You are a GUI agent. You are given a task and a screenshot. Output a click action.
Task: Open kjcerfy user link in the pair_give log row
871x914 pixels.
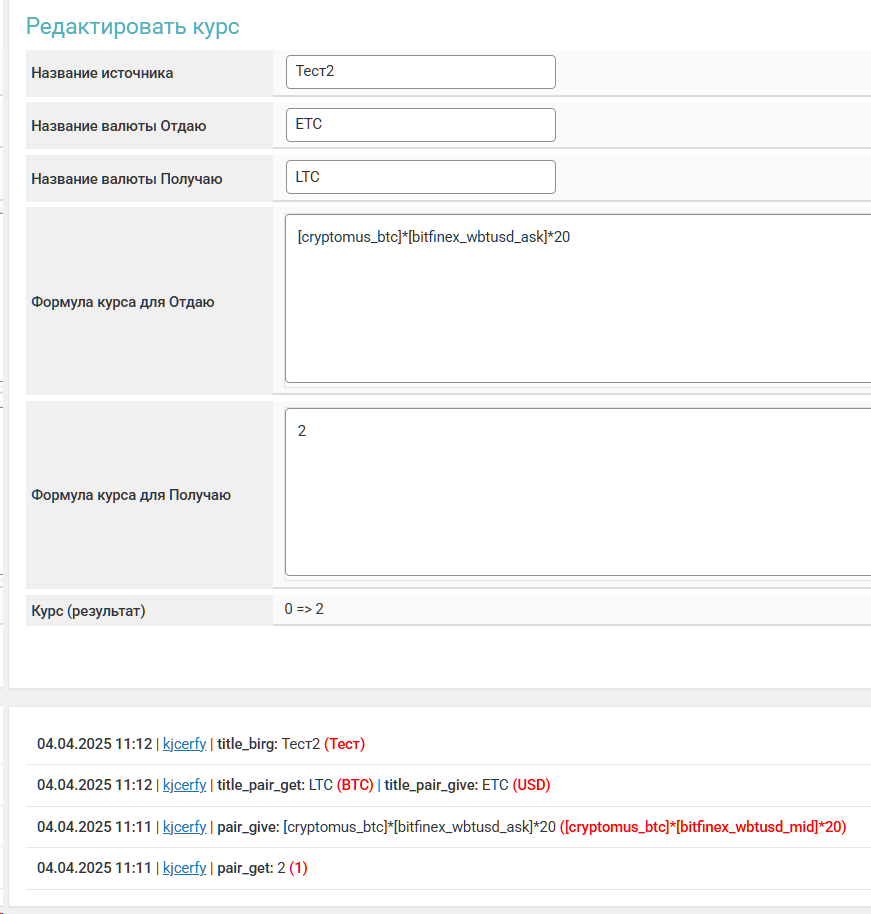tap(185, 827)
